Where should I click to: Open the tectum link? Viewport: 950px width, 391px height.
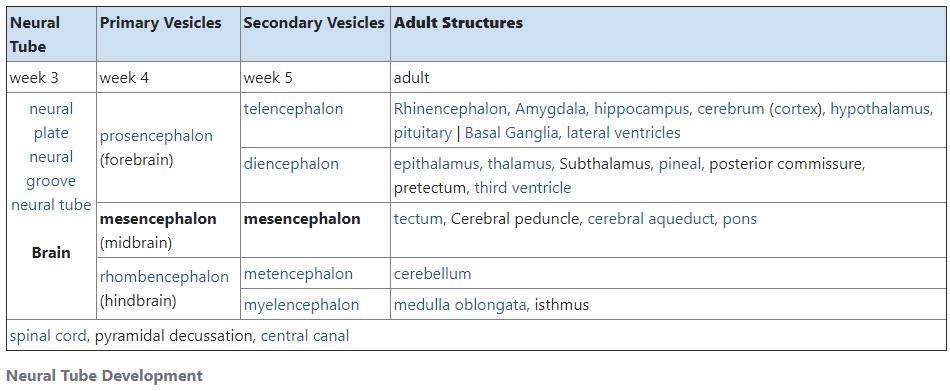[418, 219]
